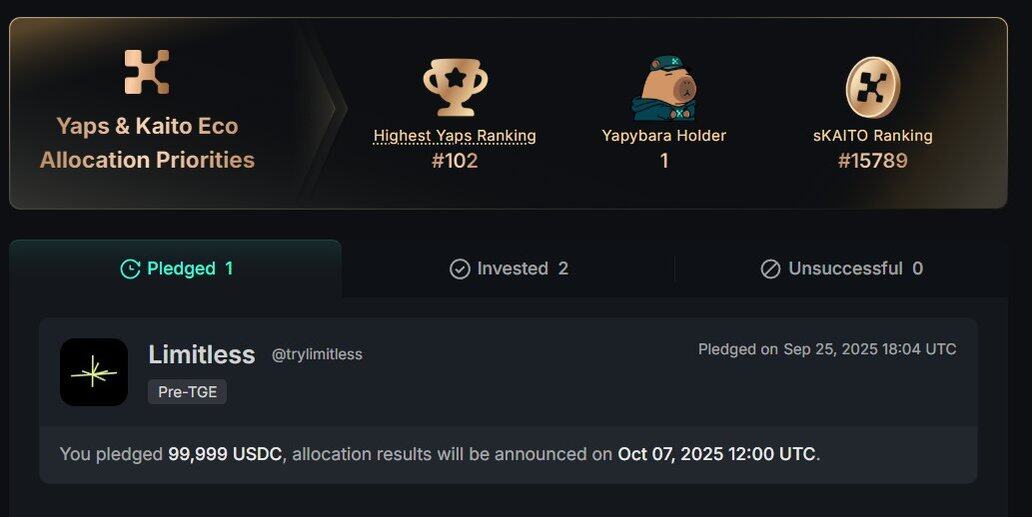Click the Yapybara capybara mascot icon
This screenshot has width=1032, height=517.
click(664, 88)
